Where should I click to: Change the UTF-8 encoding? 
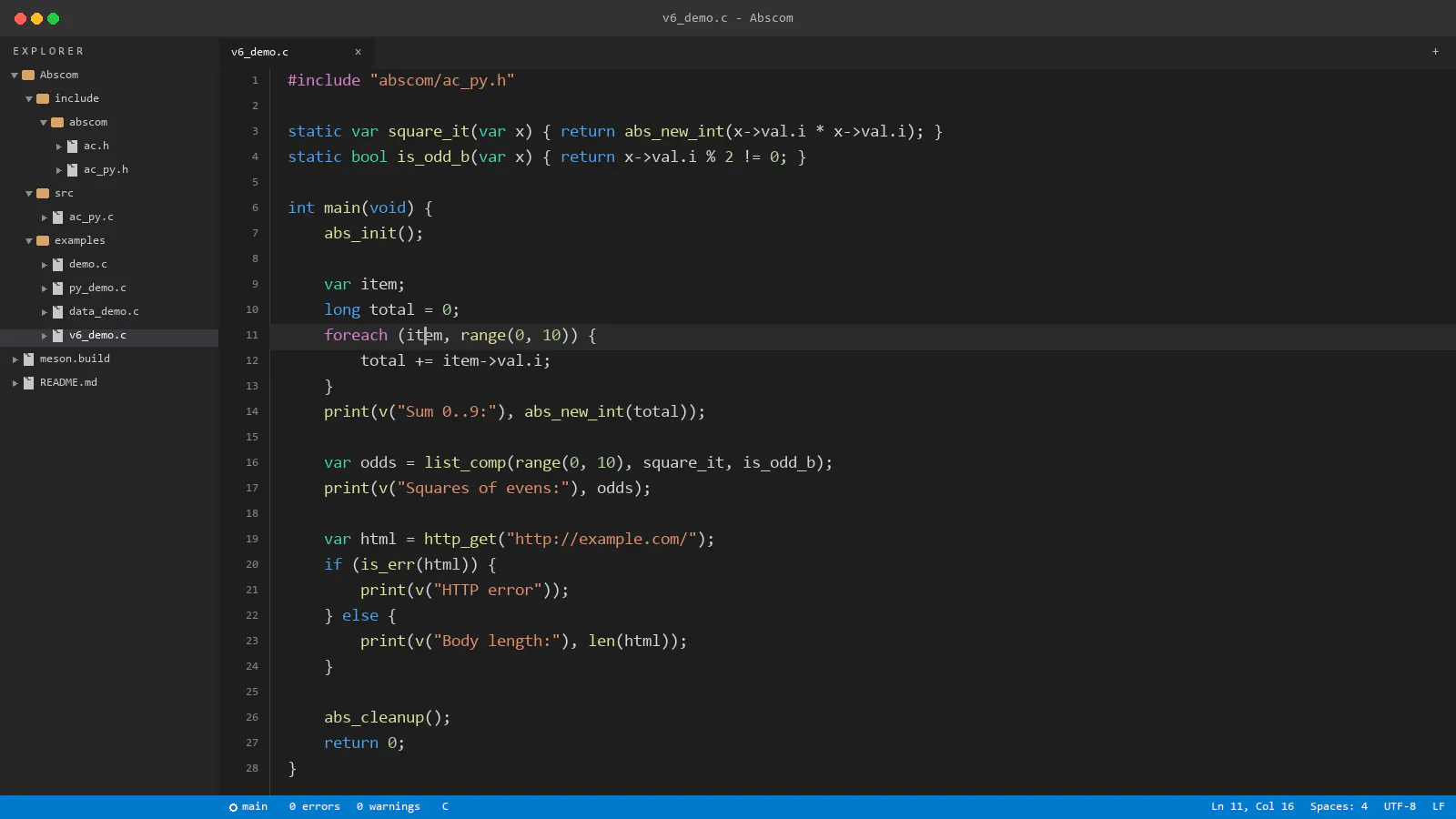click(1400, 806)
